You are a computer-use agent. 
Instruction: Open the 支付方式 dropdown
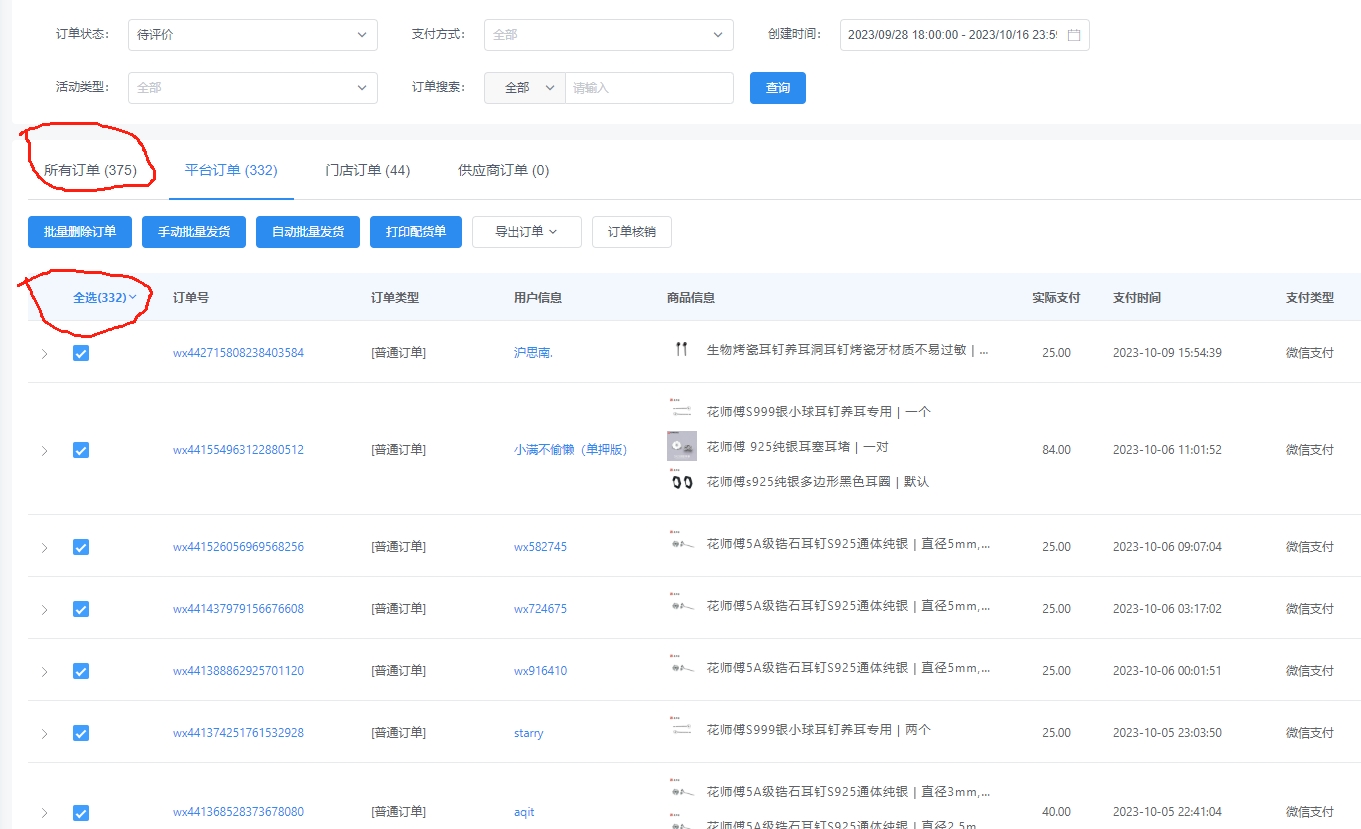pos(608,35)
